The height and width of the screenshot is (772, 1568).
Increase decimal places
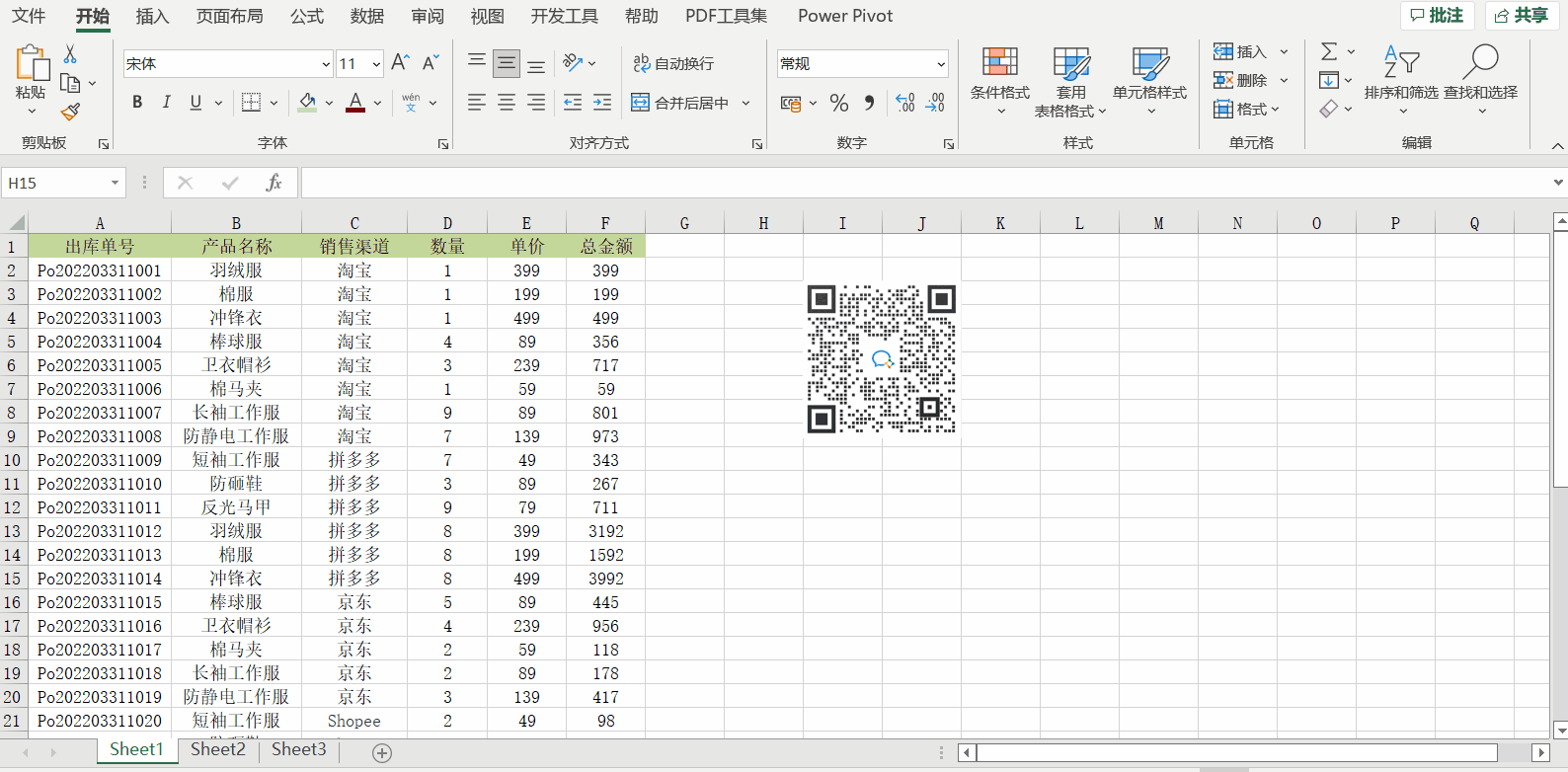905,103
